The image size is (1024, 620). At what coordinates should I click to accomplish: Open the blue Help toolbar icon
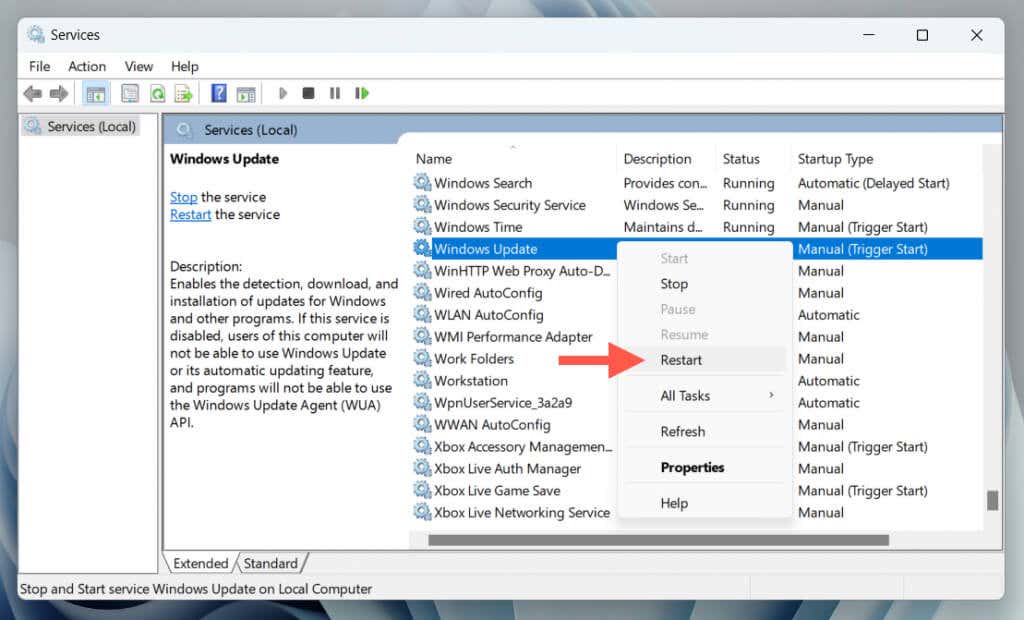click(x=219, y=93)
